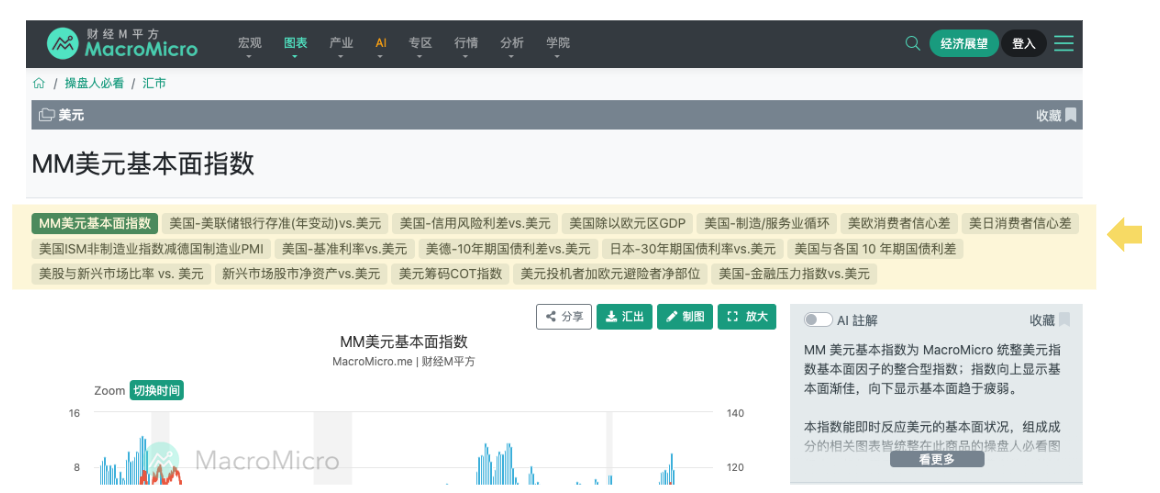Click the MacroMicro.me | 财经M平方 chart subtitle

[x=404, y=362]
